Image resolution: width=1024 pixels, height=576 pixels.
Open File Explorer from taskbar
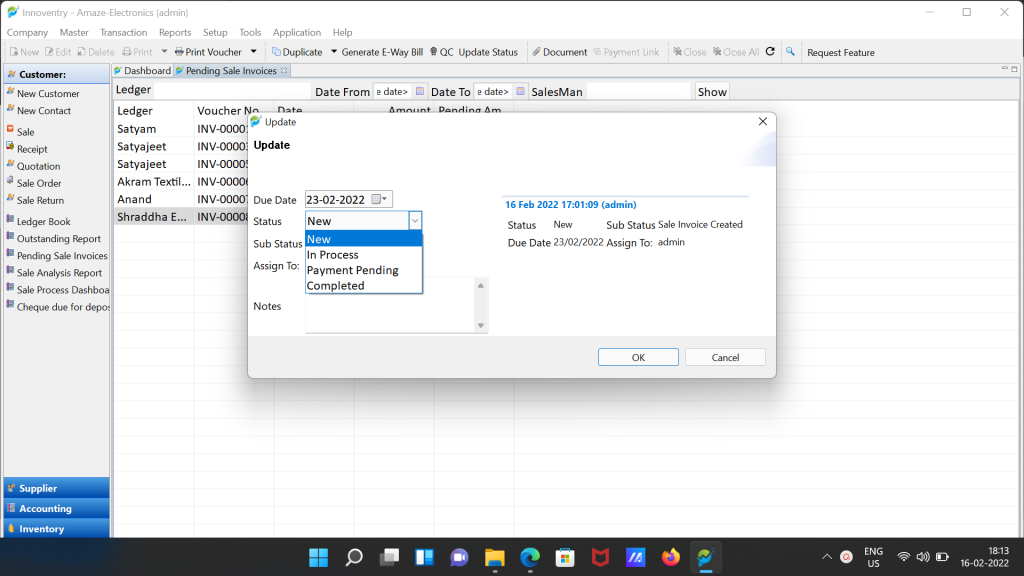click(495, 557)
